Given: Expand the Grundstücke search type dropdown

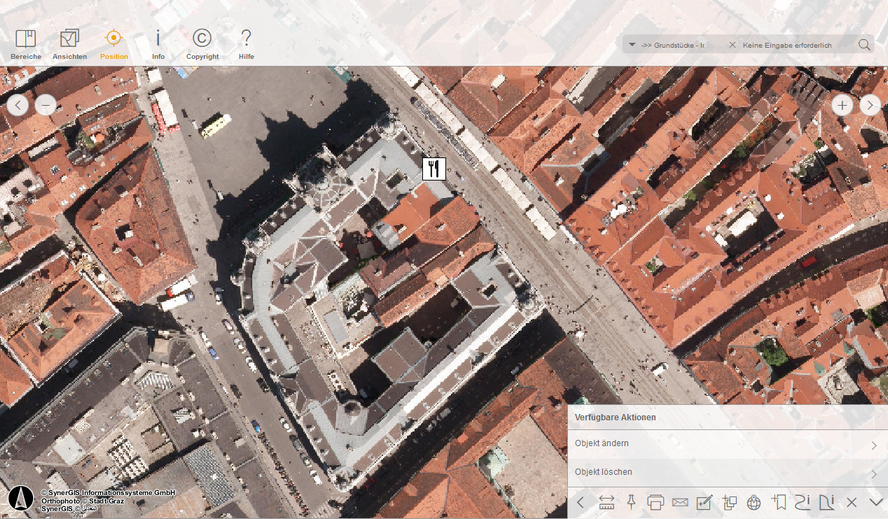Looking at the screenshot, I should coord(633,45).
